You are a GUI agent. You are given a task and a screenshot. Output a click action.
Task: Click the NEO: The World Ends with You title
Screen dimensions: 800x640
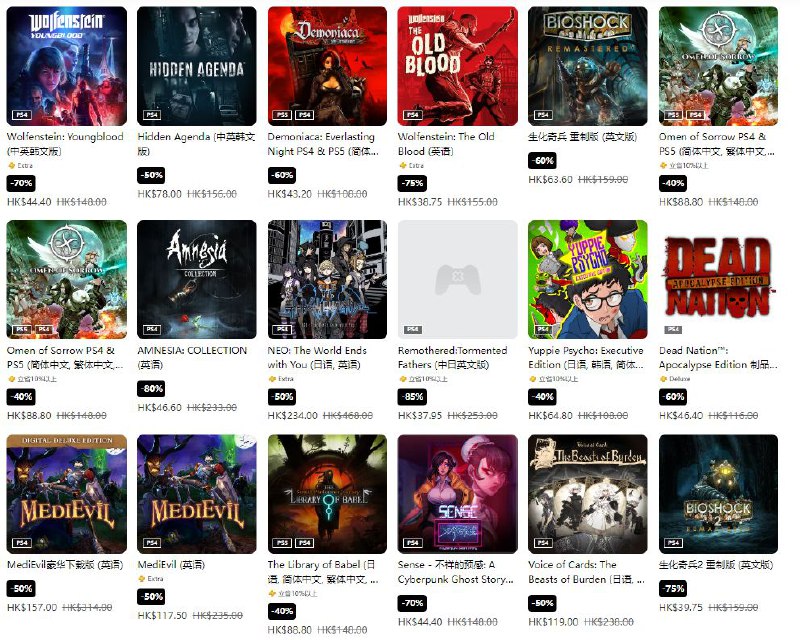coord(317,358)
